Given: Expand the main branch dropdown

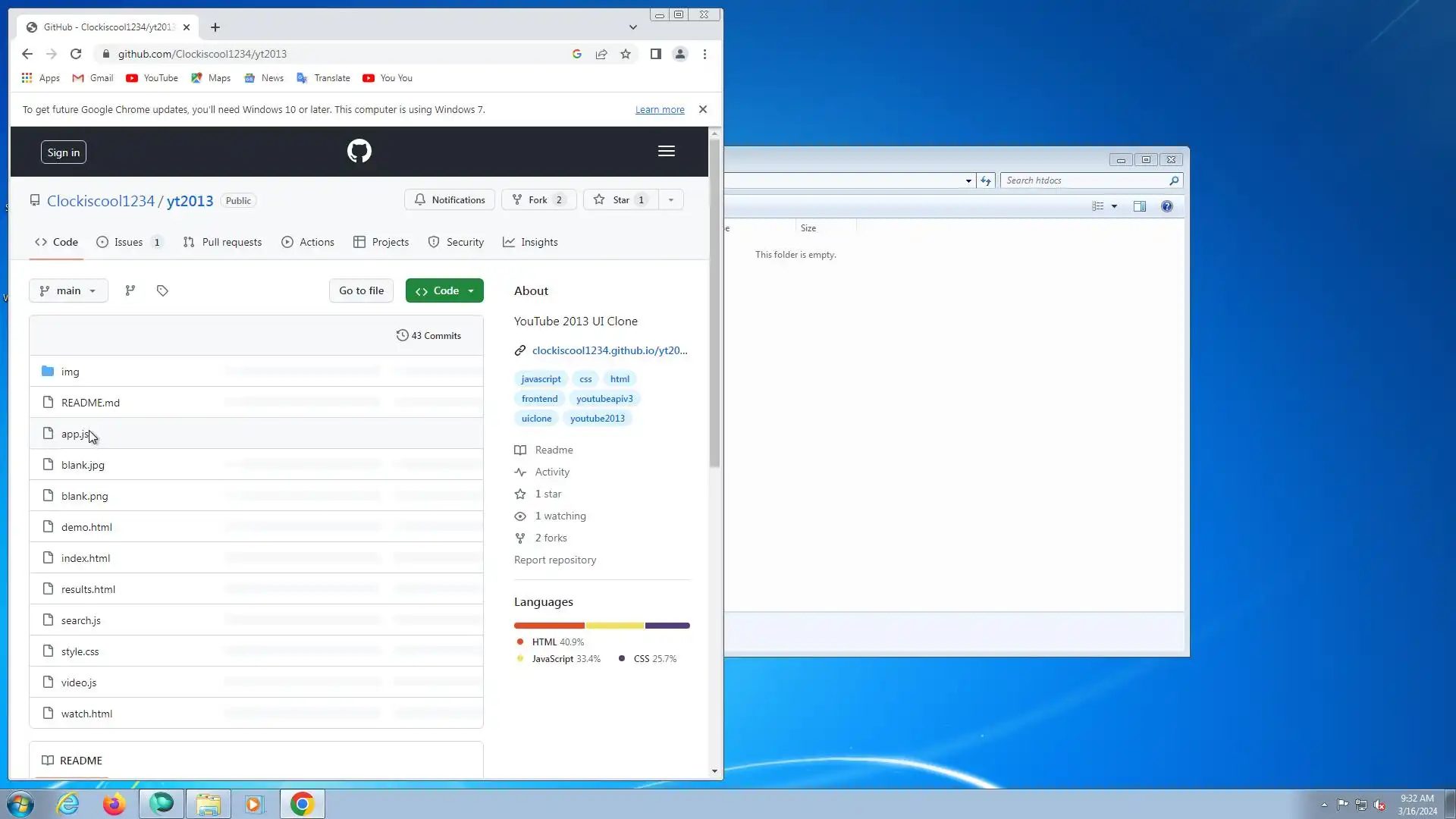Looking at the screenshot, I should 68,290.
